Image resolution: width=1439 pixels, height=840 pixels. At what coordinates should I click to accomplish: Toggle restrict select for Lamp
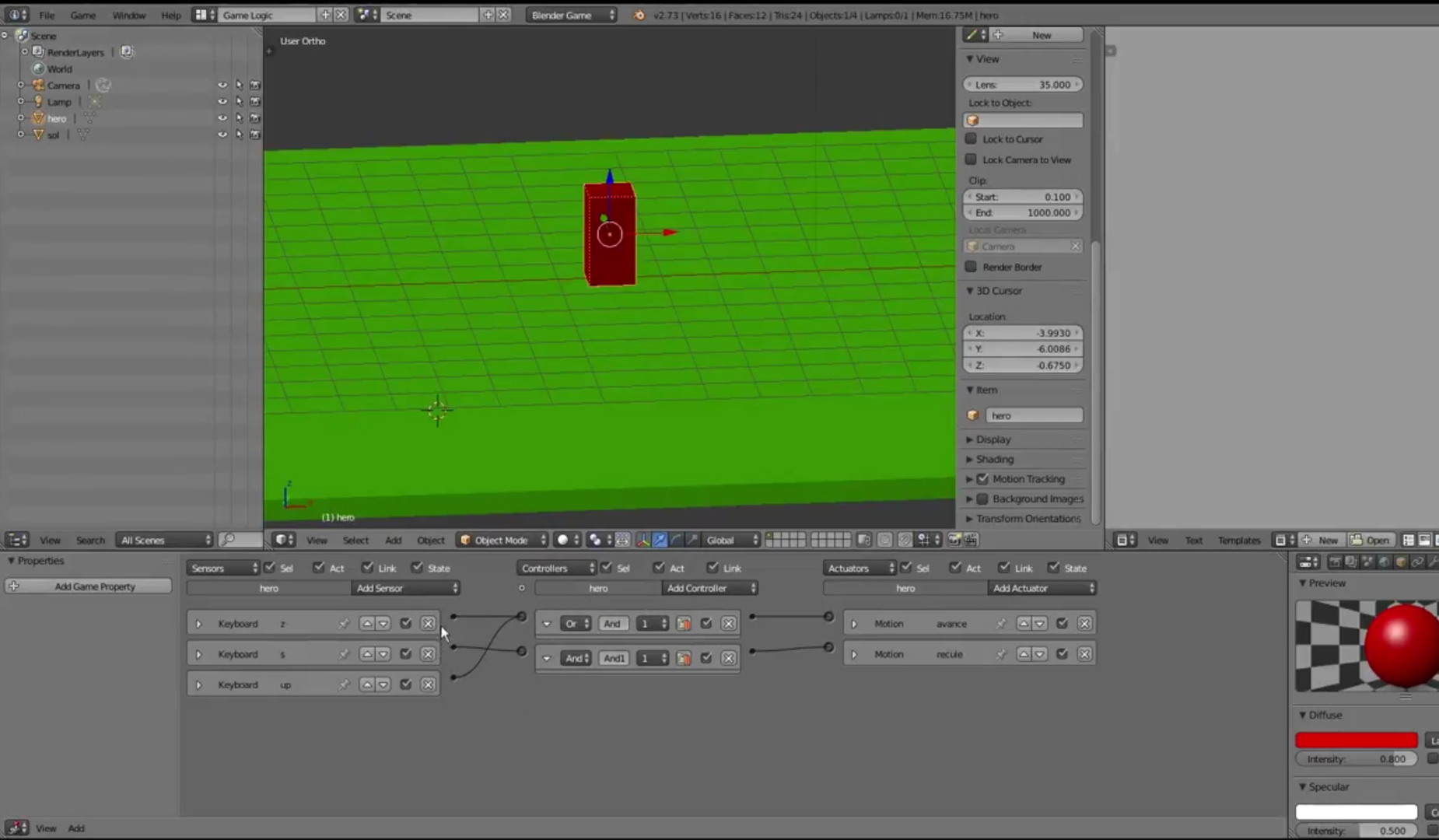click(x=239, y=102)
